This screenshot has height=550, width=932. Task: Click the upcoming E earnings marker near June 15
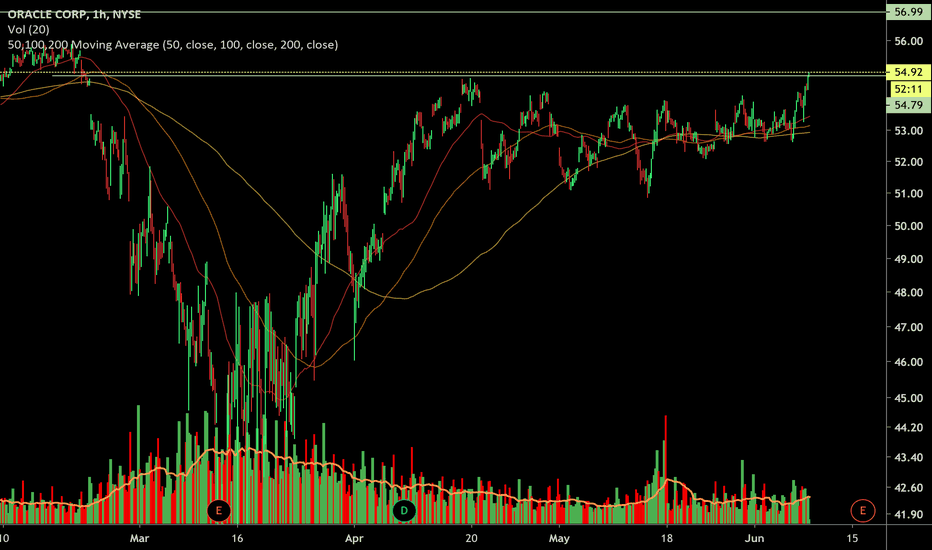(862, 510)
